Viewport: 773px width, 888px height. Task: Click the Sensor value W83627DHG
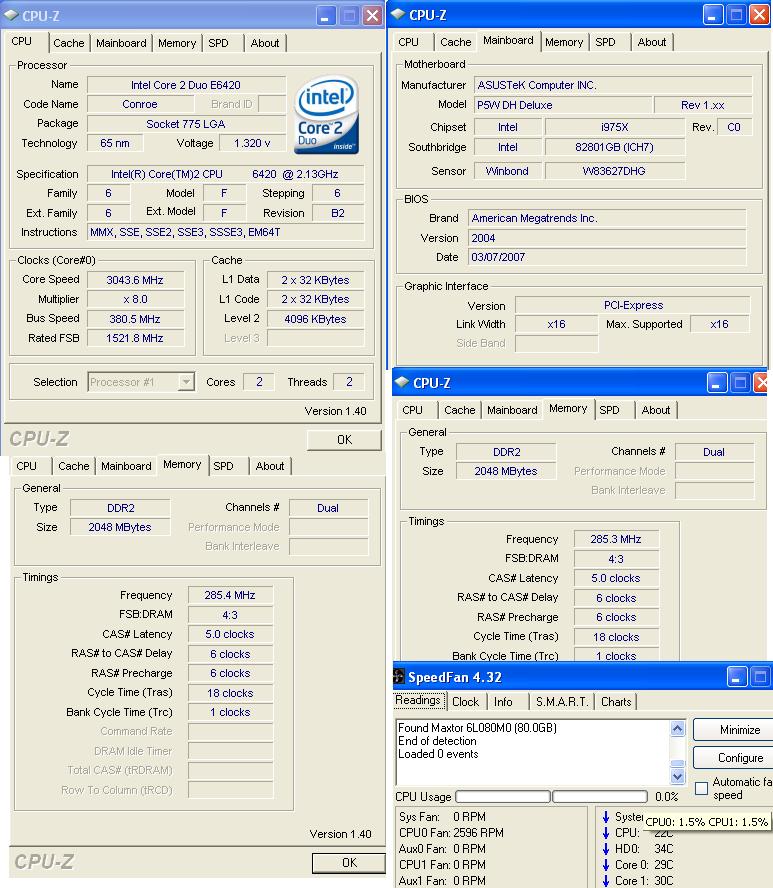pyautogui.click(x=614, y=171)
